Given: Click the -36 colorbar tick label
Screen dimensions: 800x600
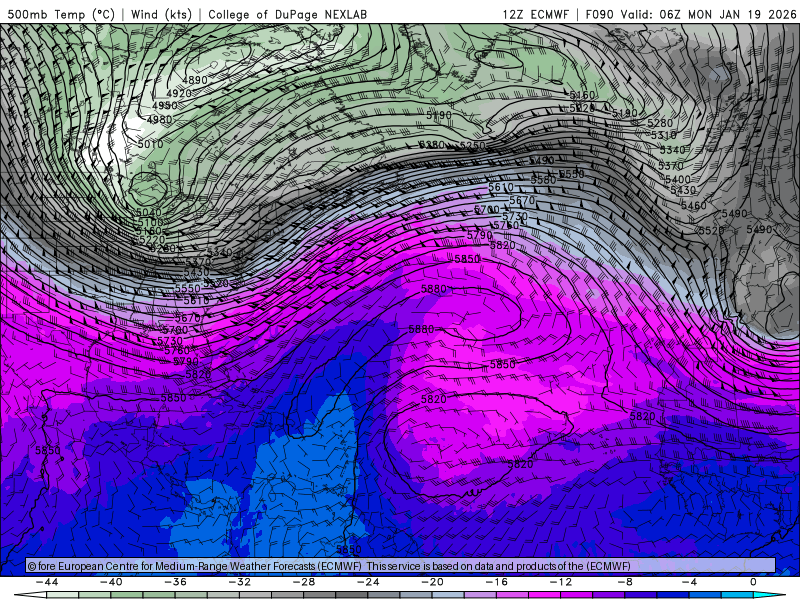Looking at the screenshot, I should click(x=175, y=582).
